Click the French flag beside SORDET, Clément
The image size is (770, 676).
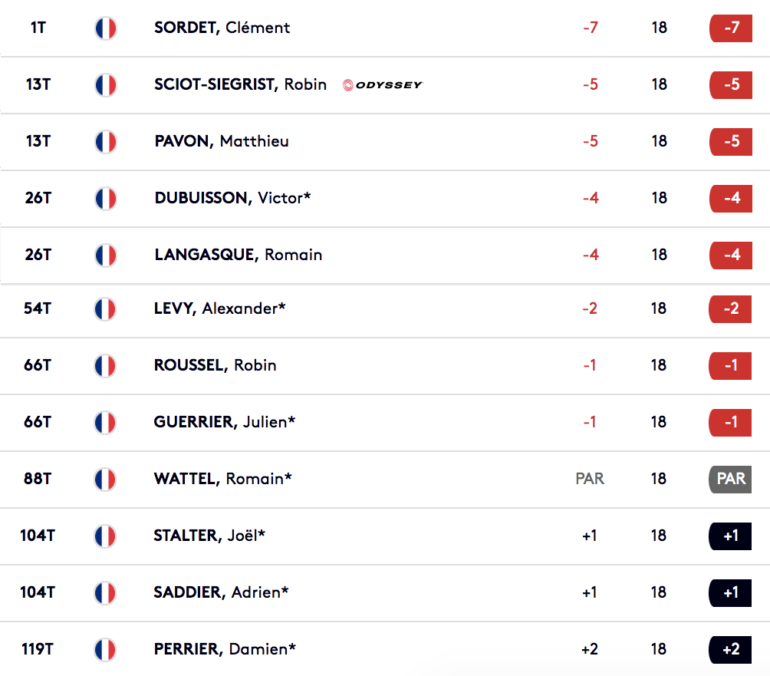(x=106, y=28)
